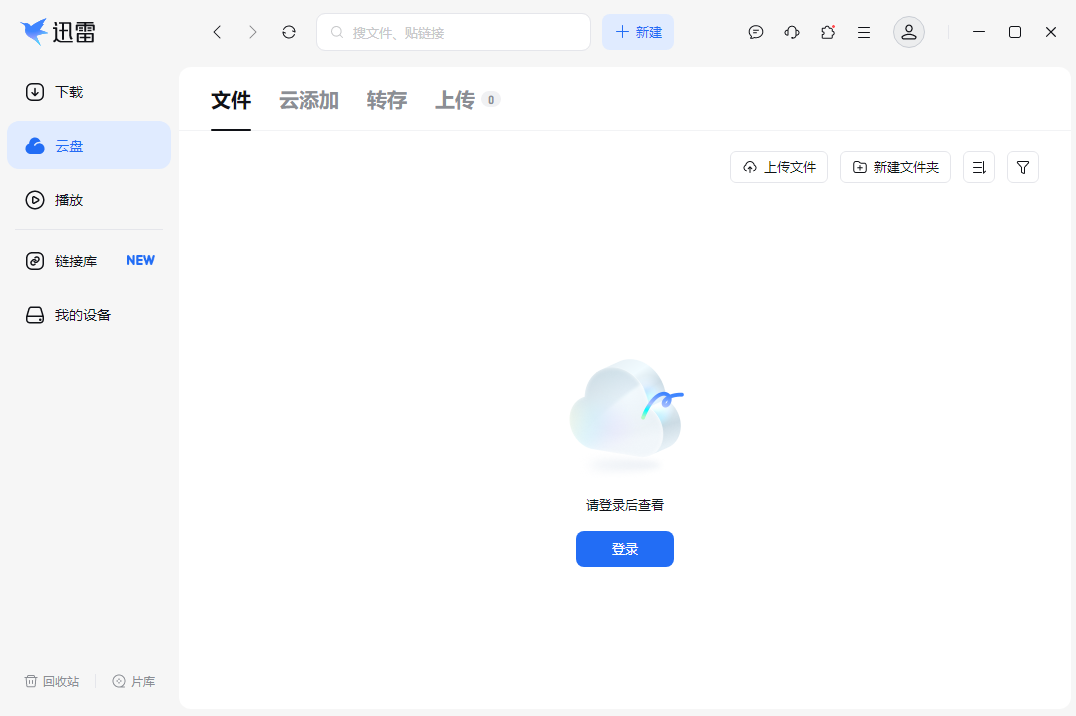The height and width of the screenshot is (716, 1076).
Task: Maximize the Xunlei window
Action: (1015, 32)
